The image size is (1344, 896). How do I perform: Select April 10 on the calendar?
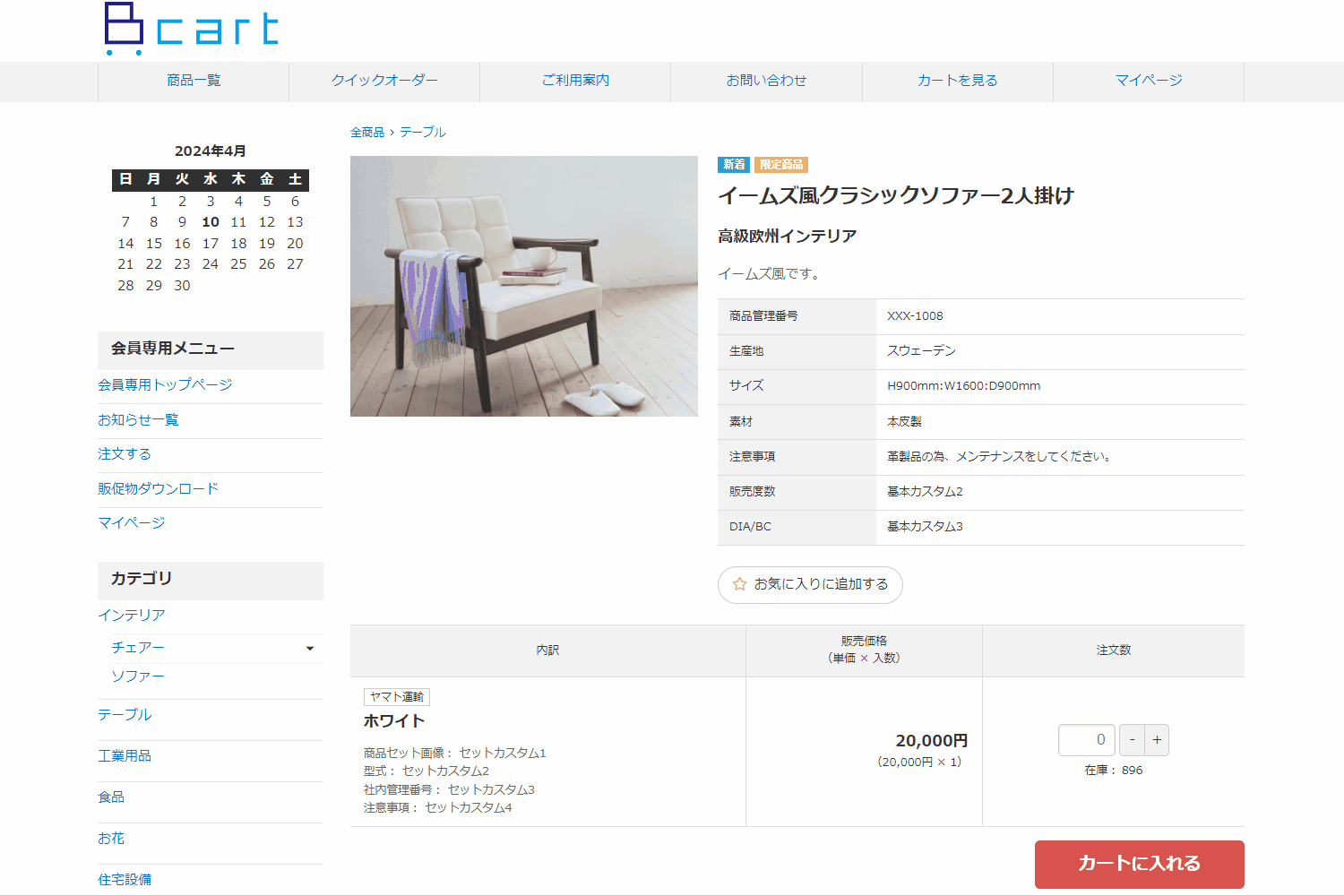click(211, 221)
